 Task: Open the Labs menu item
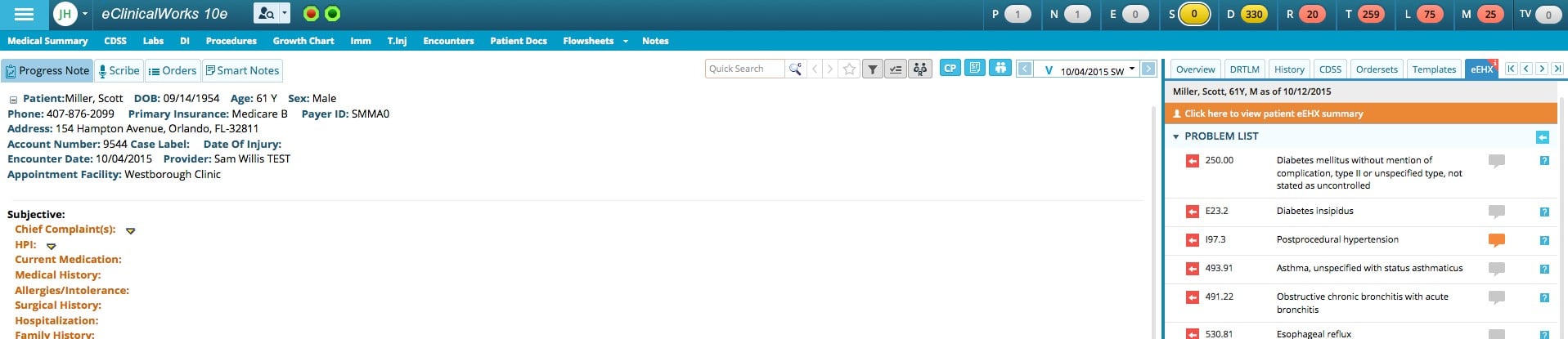coord(153,41)
